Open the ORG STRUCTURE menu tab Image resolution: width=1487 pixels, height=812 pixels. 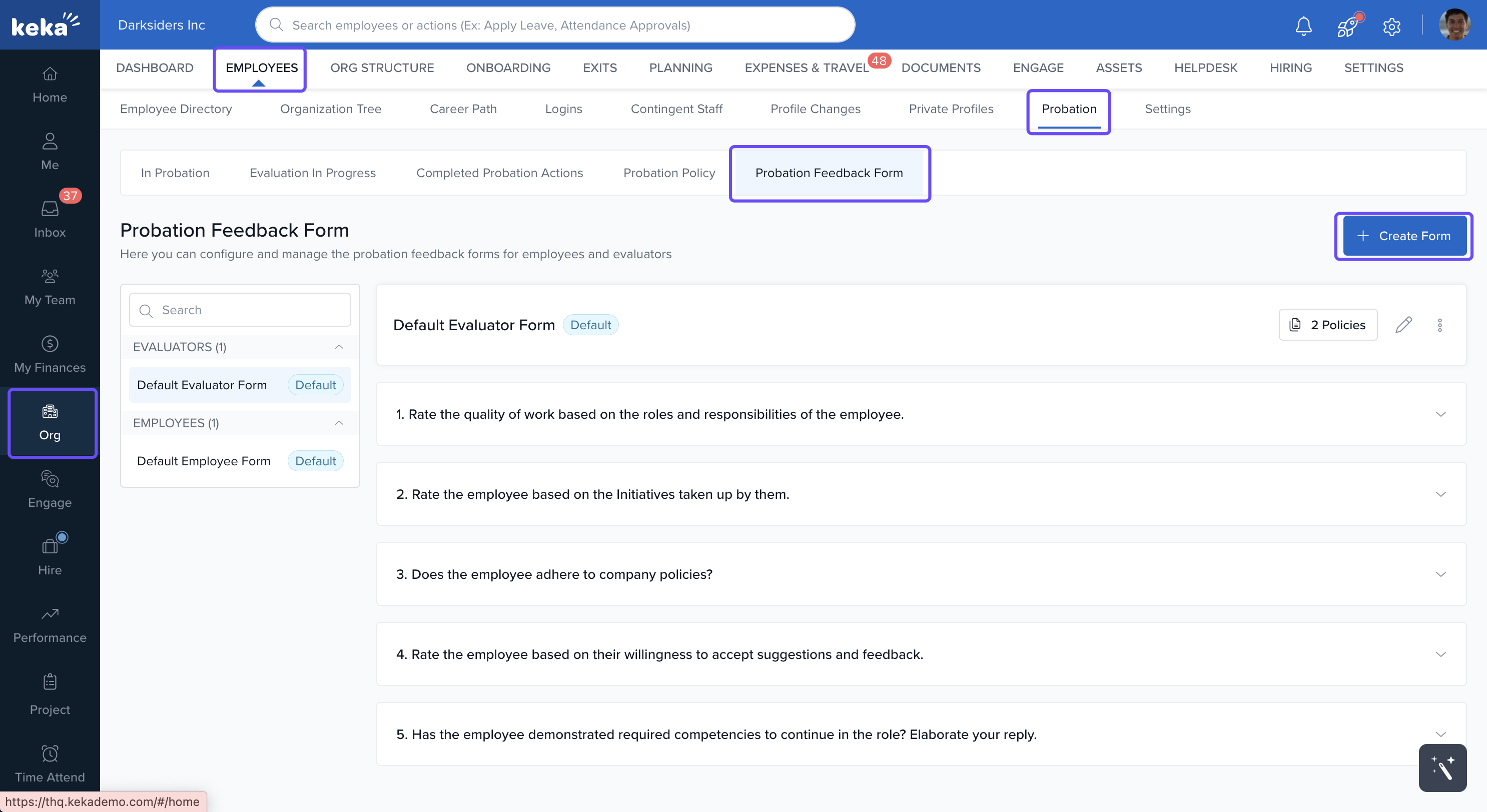click(x=382, y=68)
